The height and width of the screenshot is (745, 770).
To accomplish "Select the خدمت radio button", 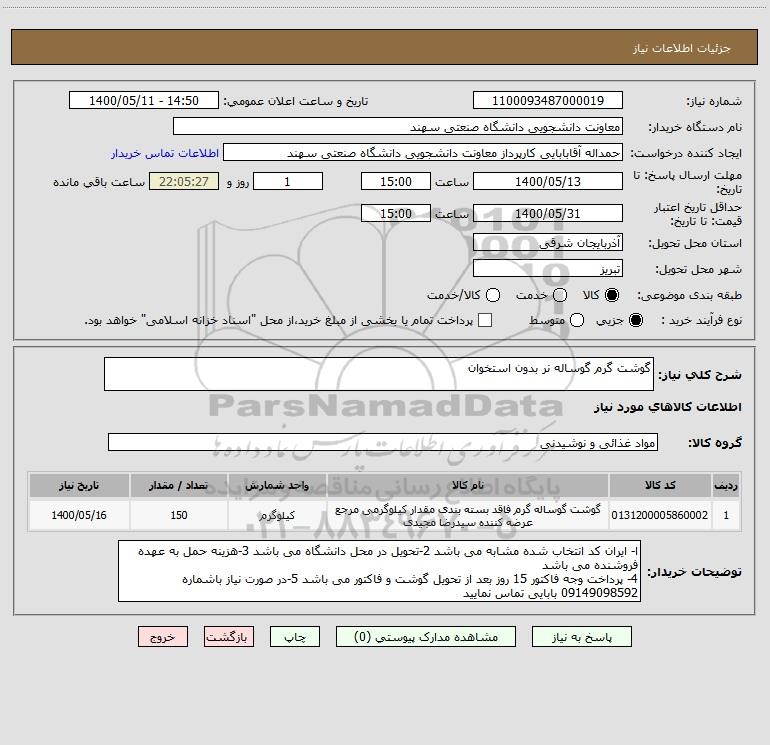I will point(560,295).
